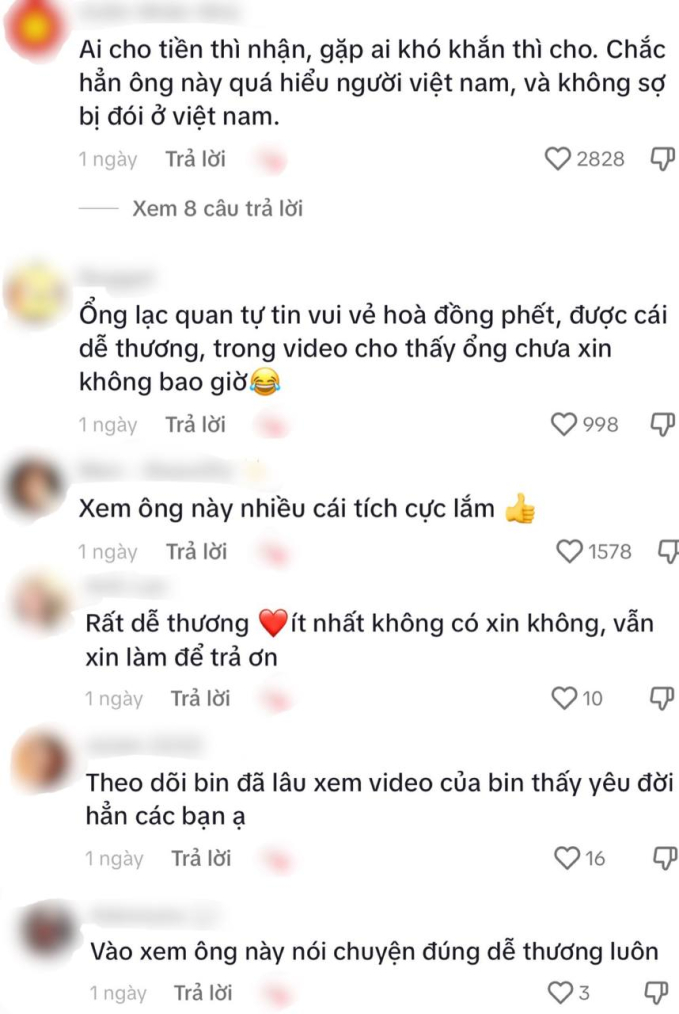Dislike the comment showing 998 likes

click(662, 424)
